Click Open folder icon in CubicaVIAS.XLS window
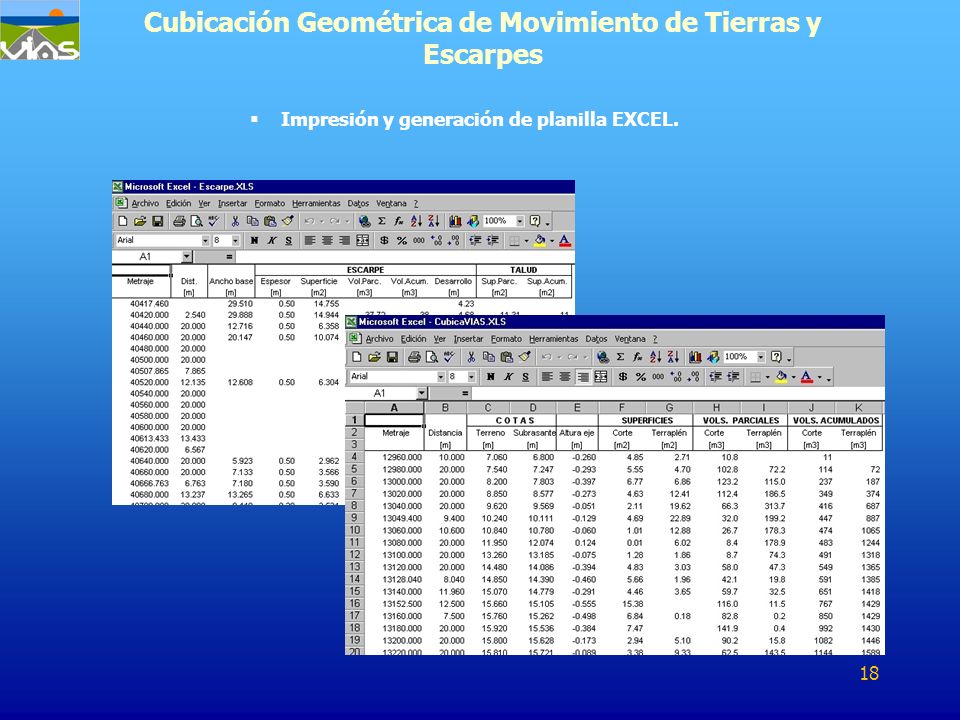 [375, 357]
